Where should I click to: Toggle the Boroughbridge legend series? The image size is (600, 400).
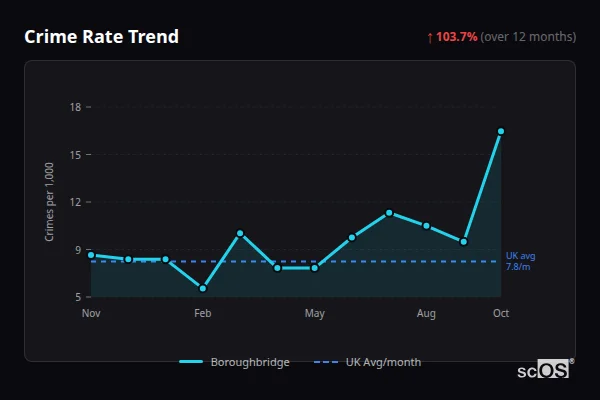click(x=234, y=362)
